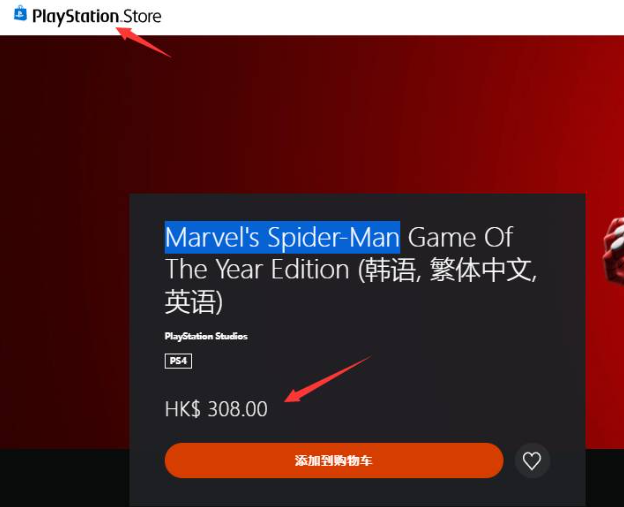The height and width of the screenshot is (507, 624).
Task: Add game to wishlist with heart icon
Action: [x=532, y=460]
